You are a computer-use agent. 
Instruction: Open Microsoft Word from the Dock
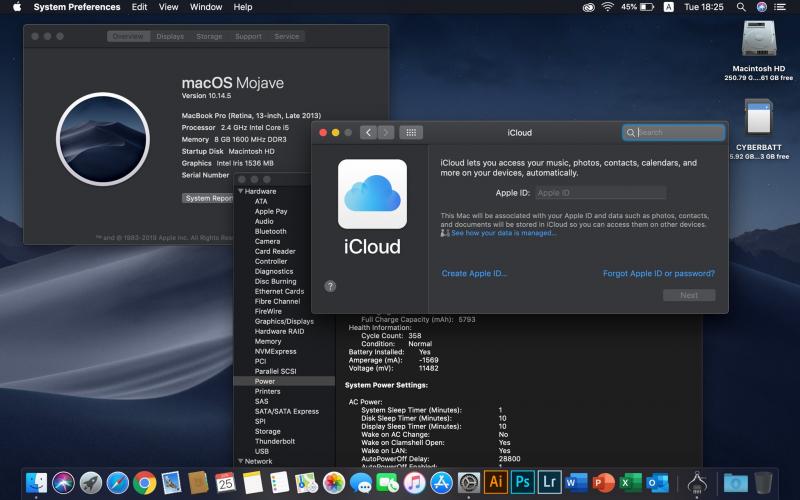click(577, 482)
